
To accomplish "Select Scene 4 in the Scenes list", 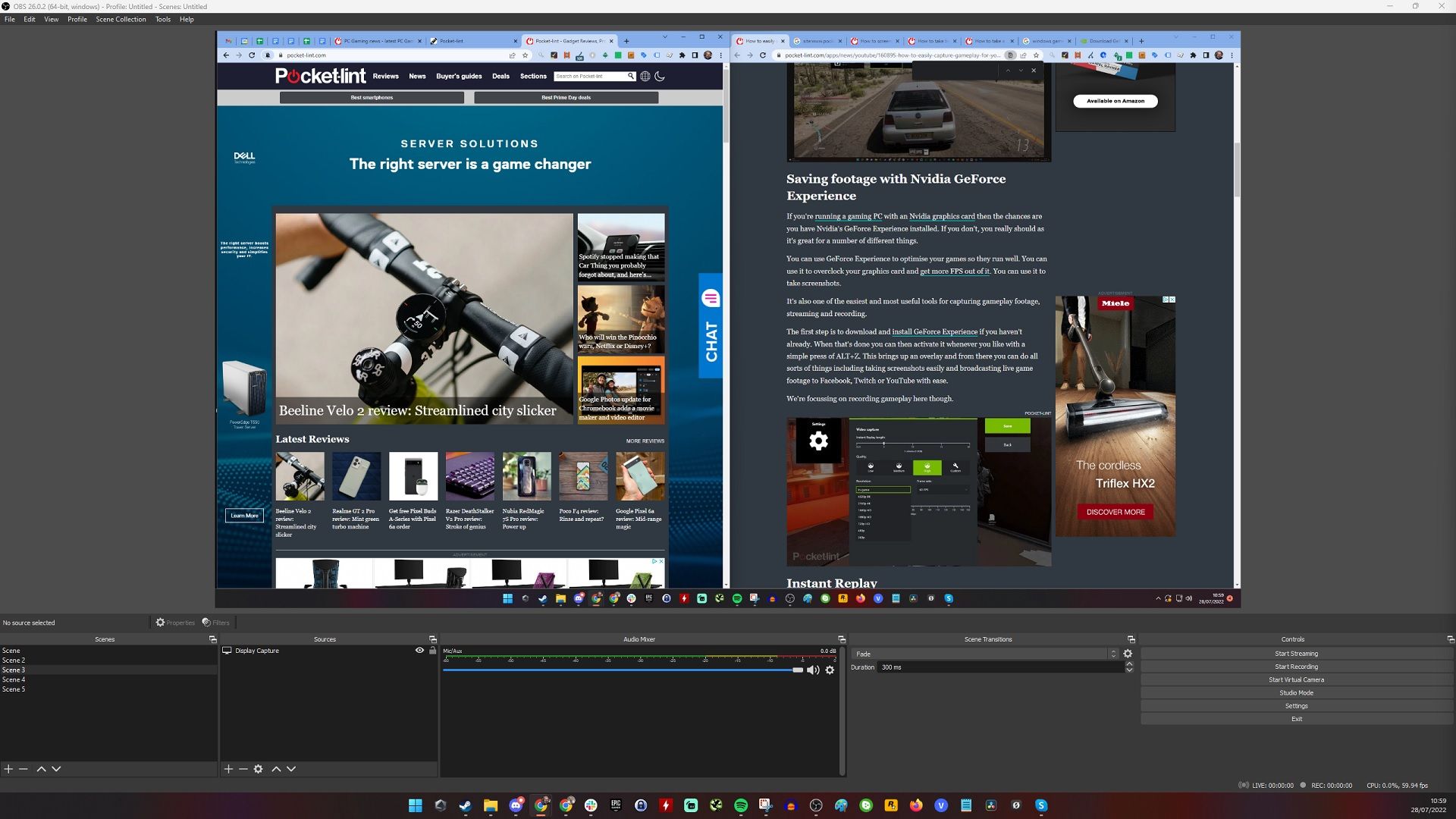I will coord(108,679).
